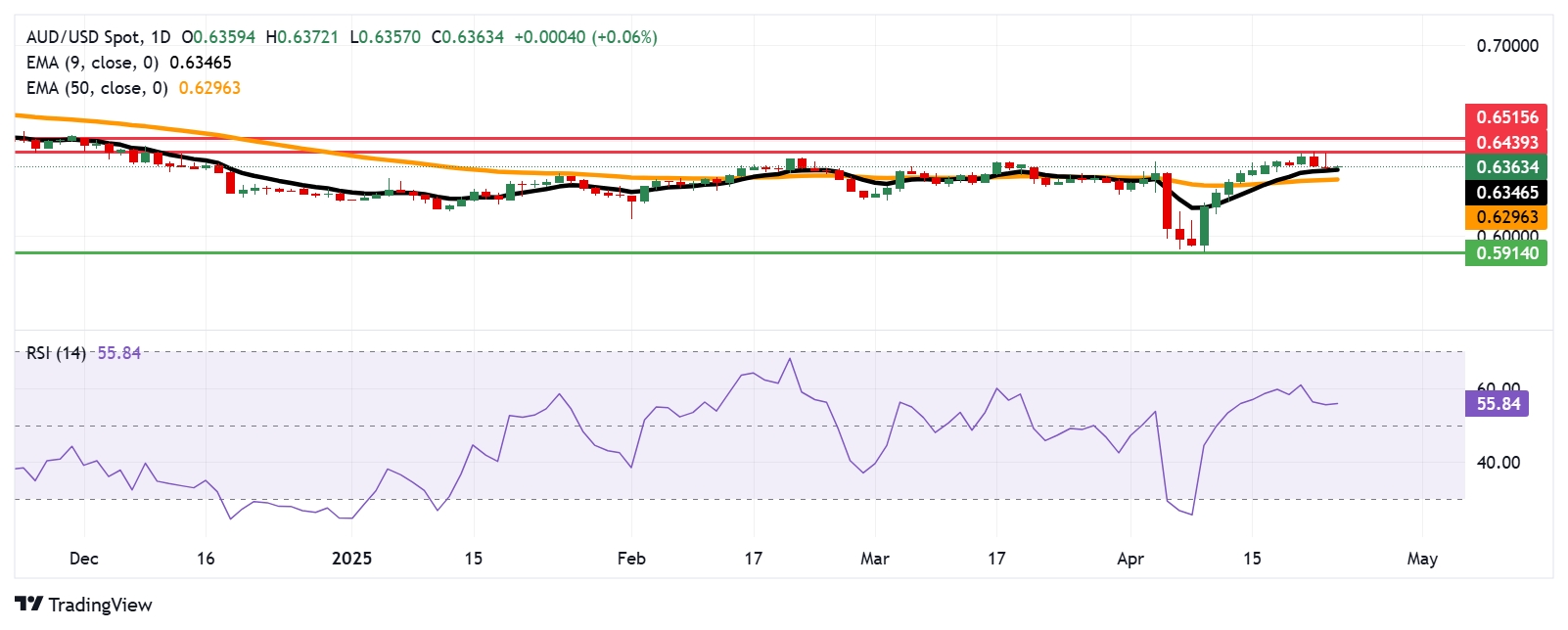Click the red 0.64393 price label

coord(1505,143)
